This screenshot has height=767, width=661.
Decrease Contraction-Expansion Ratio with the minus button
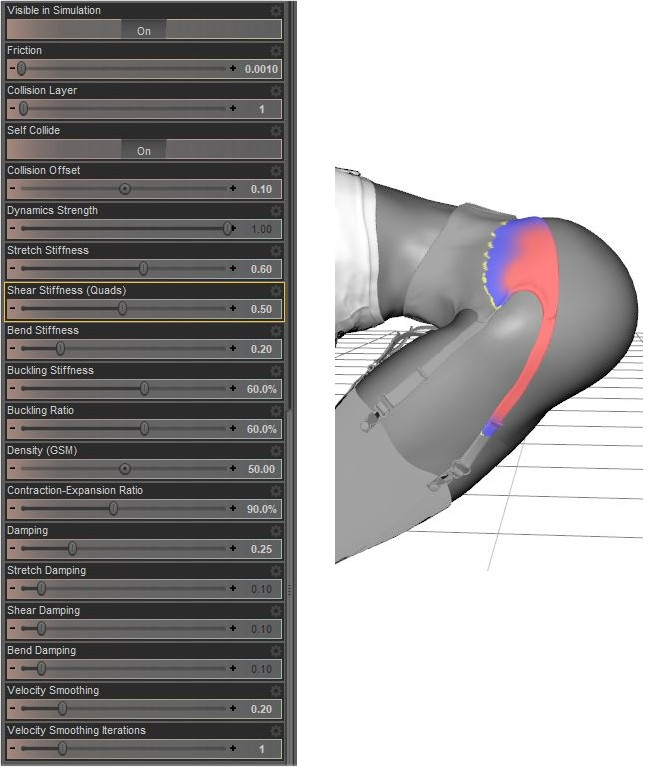pos(12,508)
